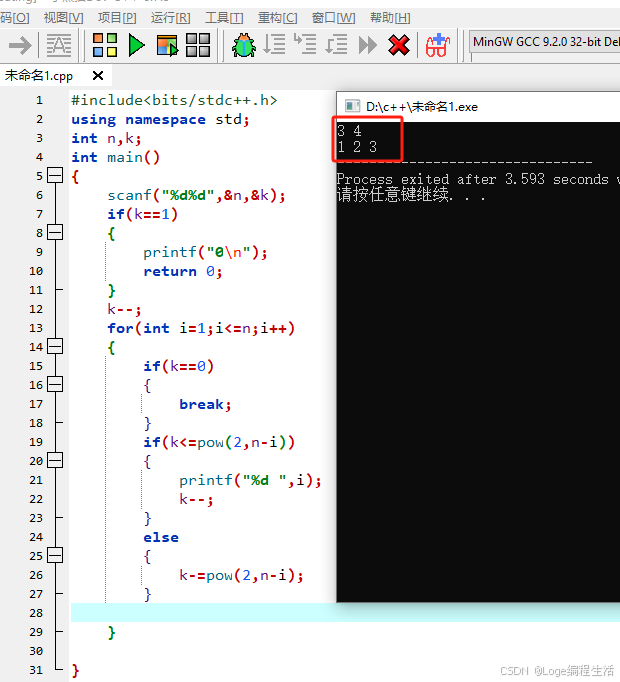The height and width of the screenshot is (682, 620).
Task: Open the 重构[C] menu
Action: pos(278,18)
